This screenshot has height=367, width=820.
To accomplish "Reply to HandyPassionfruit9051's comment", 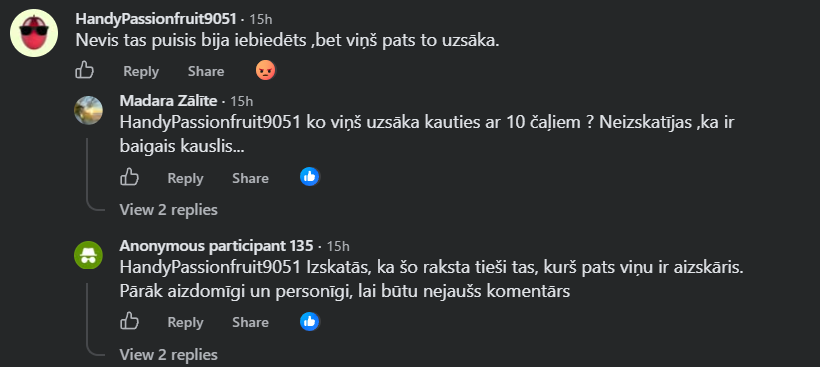I will (141, 71).
